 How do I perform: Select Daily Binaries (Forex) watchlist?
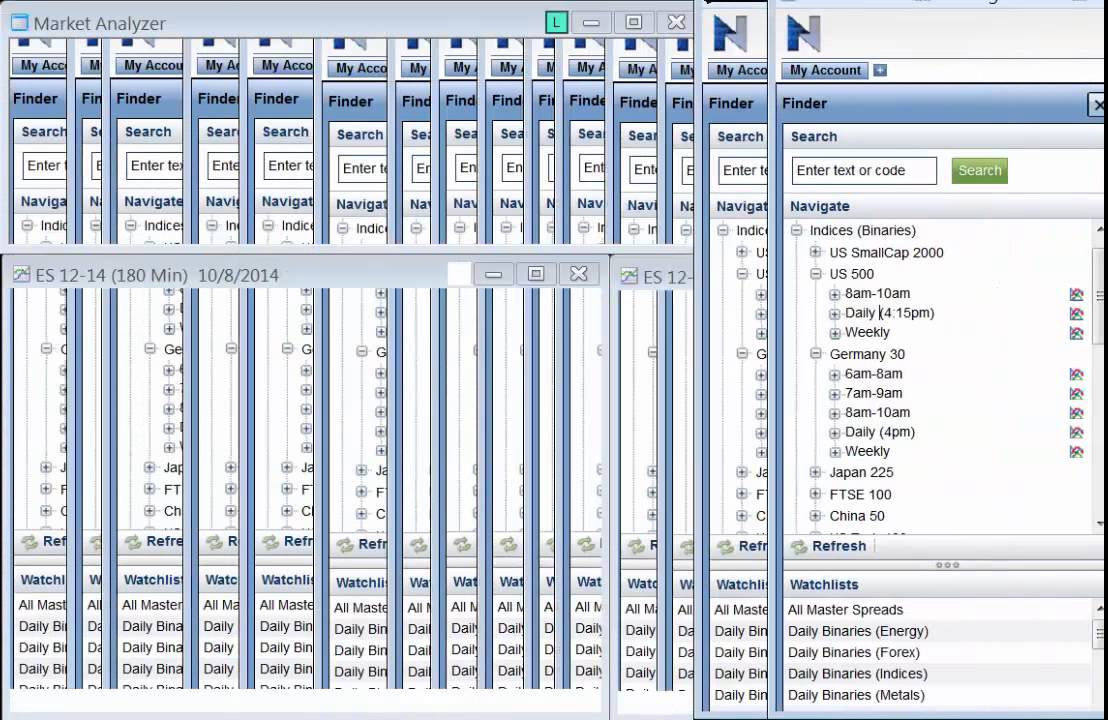click(854, 652)
